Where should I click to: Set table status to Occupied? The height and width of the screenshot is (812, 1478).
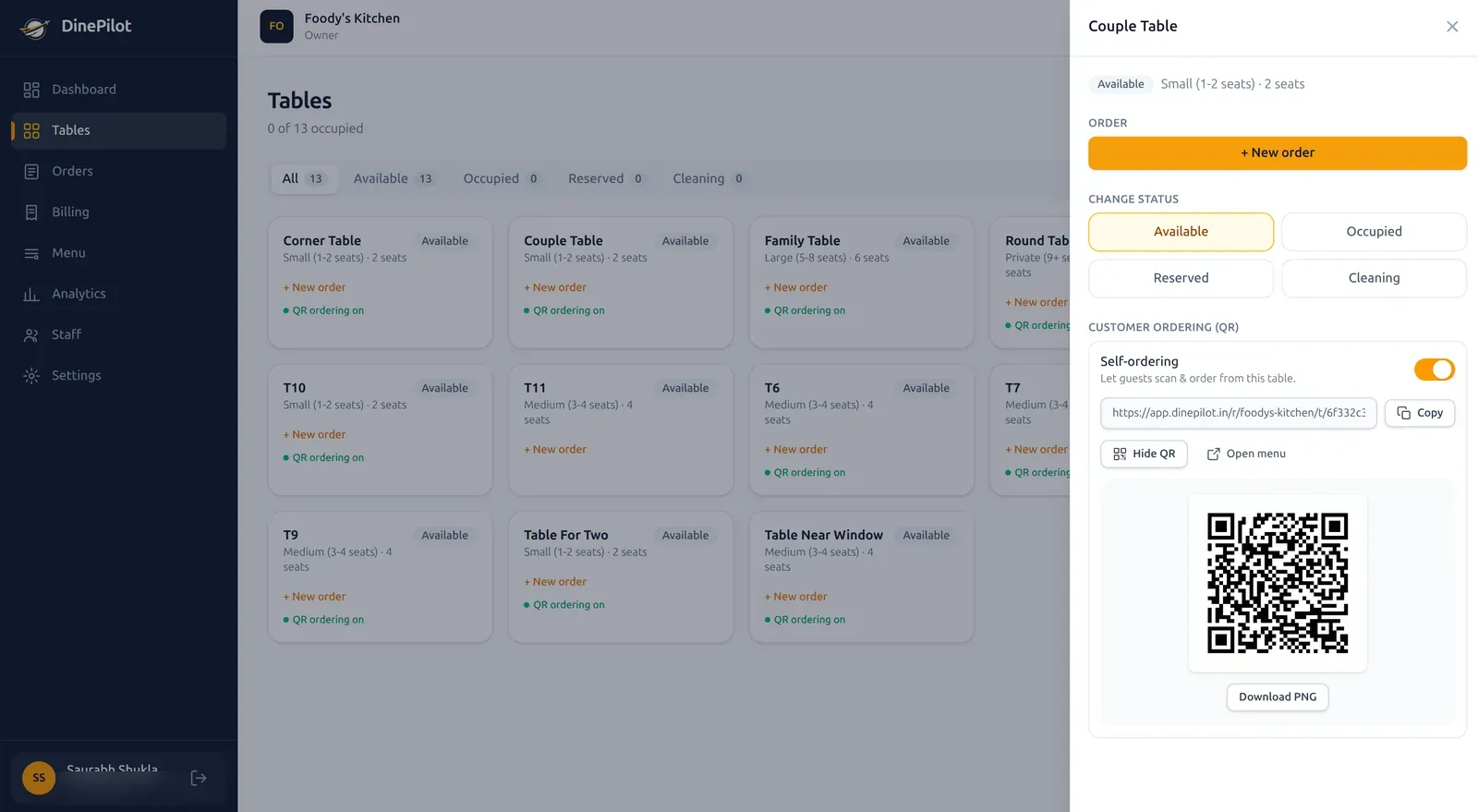tap(1374, 232)
